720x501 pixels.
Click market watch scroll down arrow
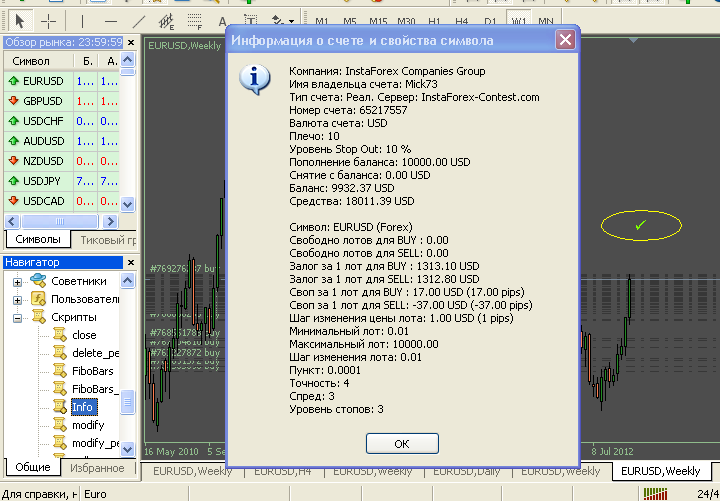[x=127, y=204]
